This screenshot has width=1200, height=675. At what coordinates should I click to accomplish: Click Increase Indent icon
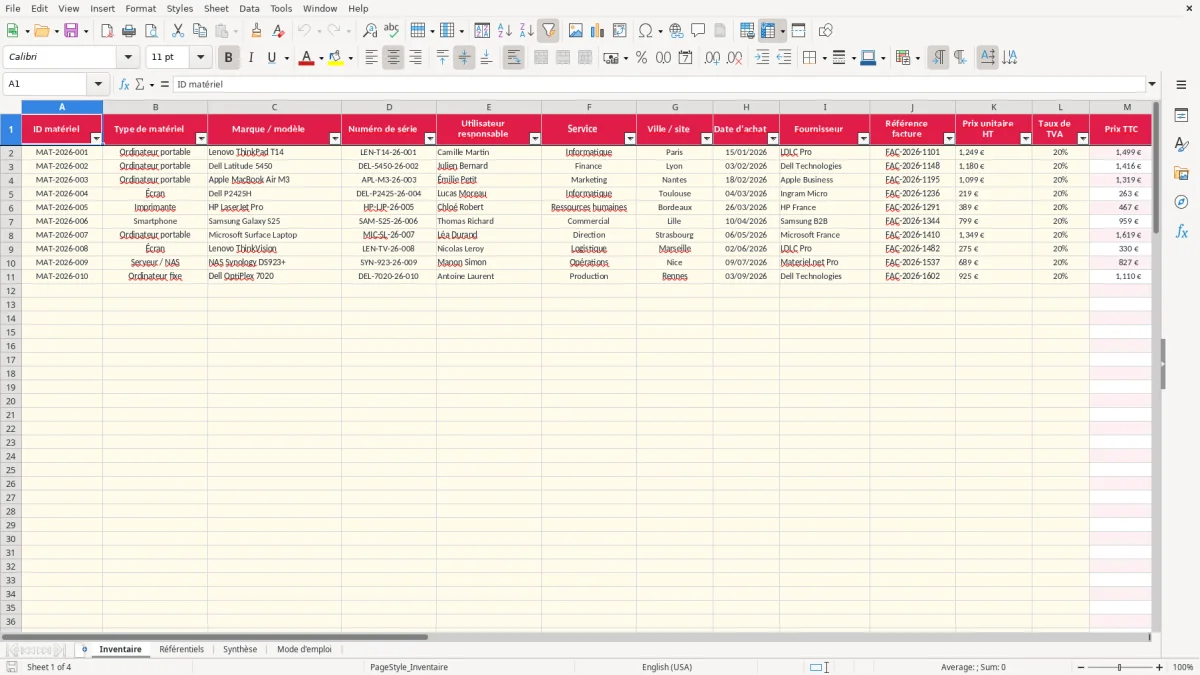pyautogui.click(x=762, y=58)
